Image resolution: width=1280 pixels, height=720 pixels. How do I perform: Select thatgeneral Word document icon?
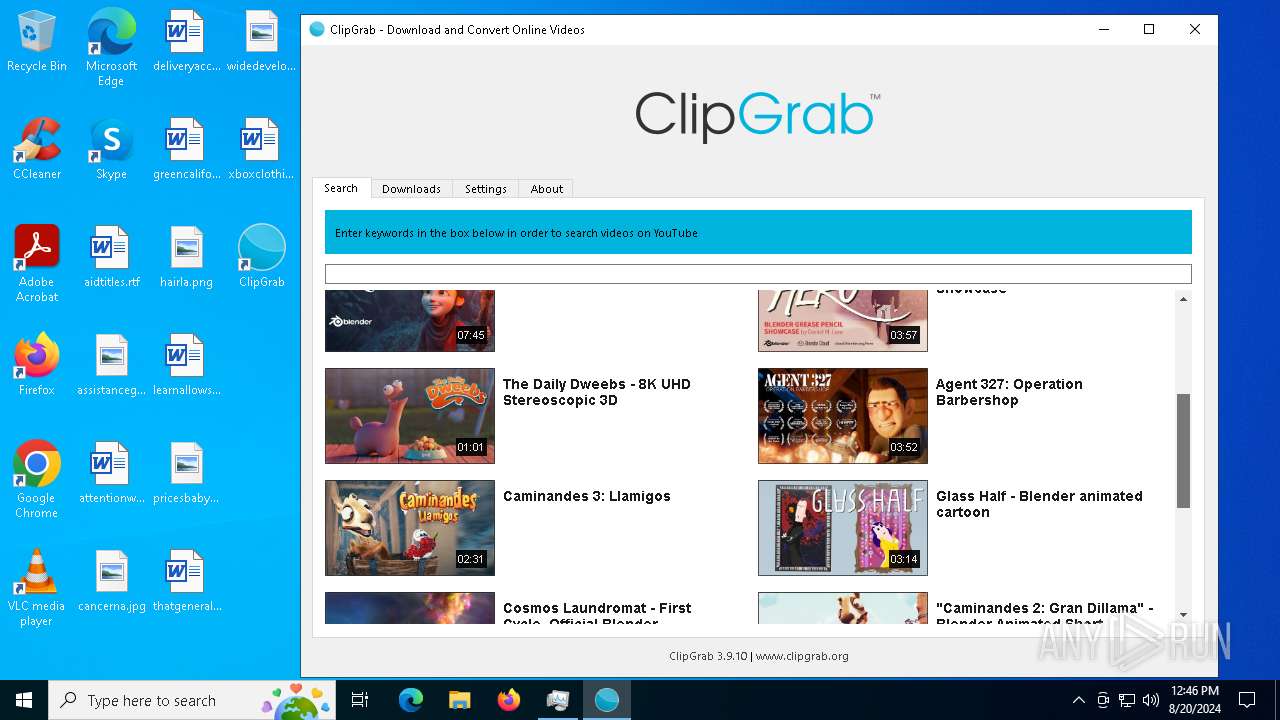tap(186, 581)
